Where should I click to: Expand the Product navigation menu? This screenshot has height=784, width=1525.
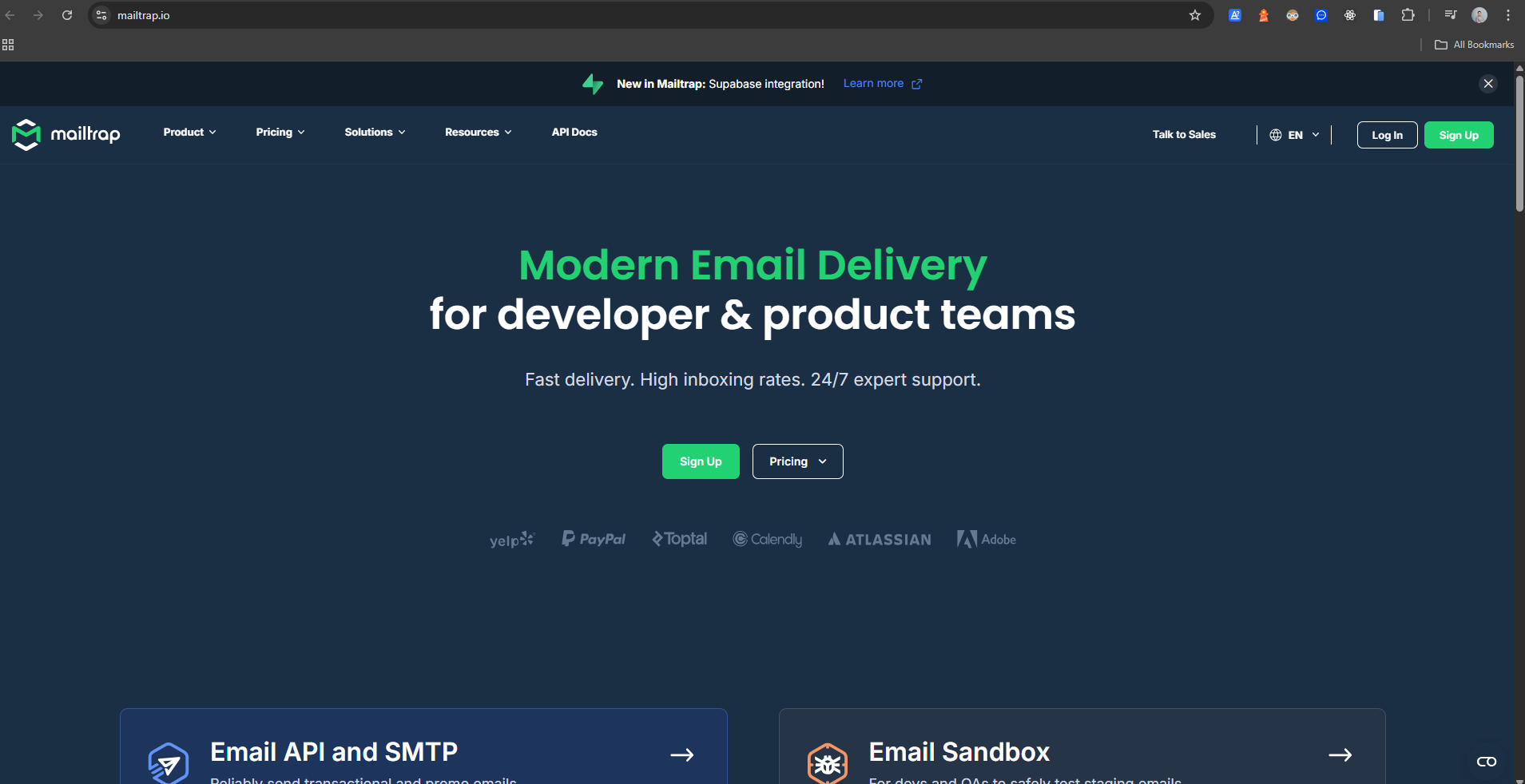click(x=189, y=133)
